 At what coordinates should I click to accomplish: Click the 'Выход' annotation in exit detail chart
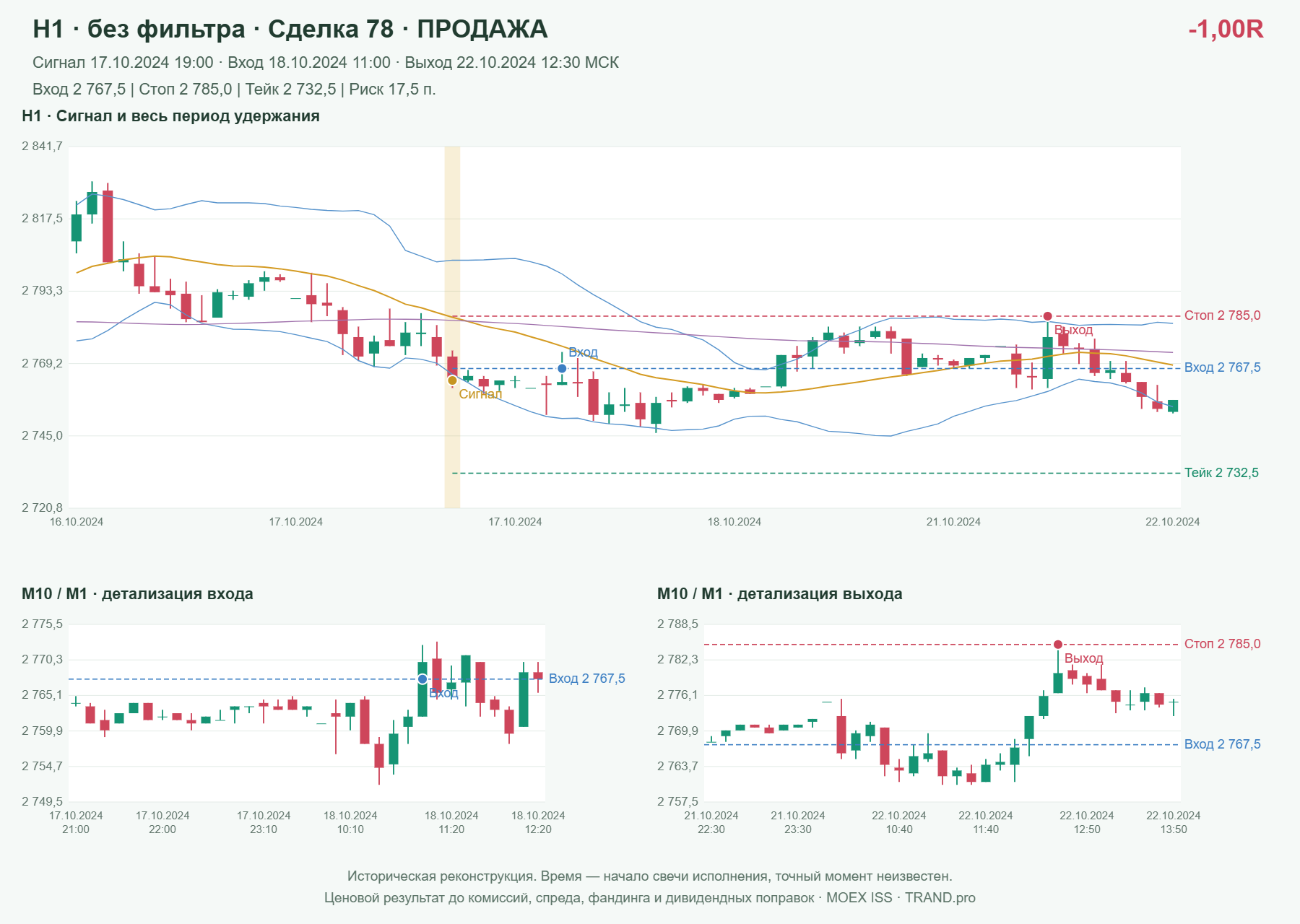pyautogui.click(x=1083, y=658)
